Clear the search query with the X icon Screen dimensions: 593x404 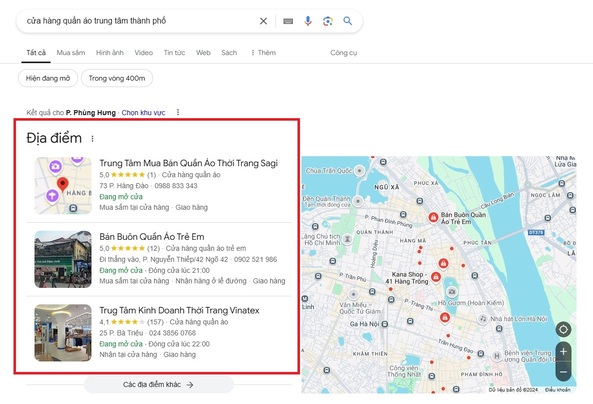(x=263, y=21)
